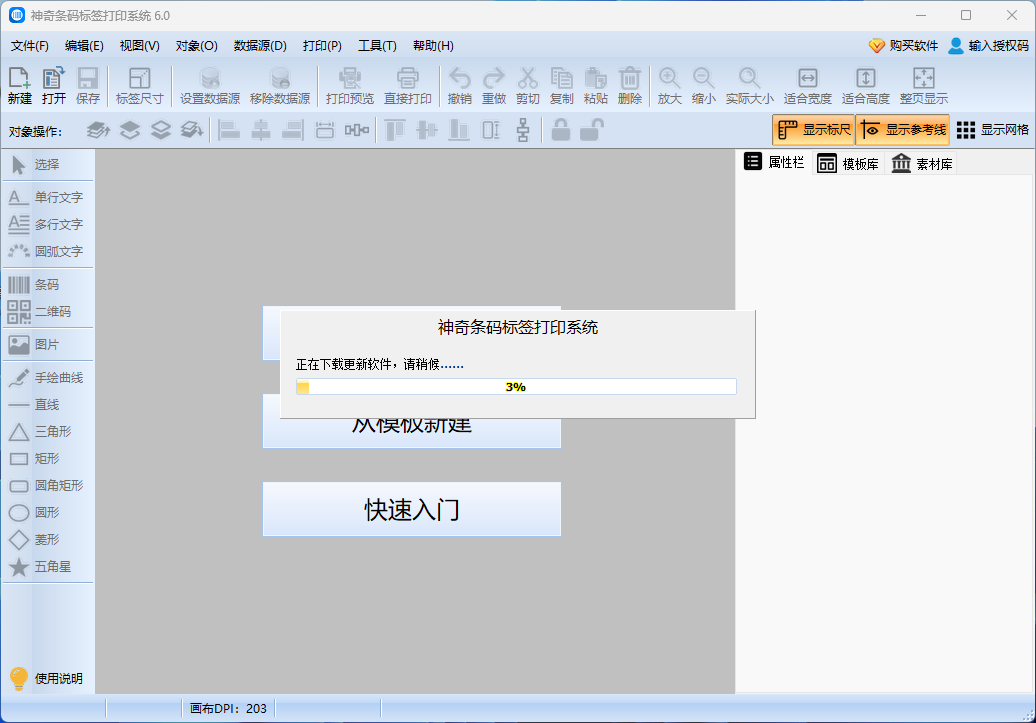Click the unlock object icon
1036x723 pixels.
coord(591,130)
